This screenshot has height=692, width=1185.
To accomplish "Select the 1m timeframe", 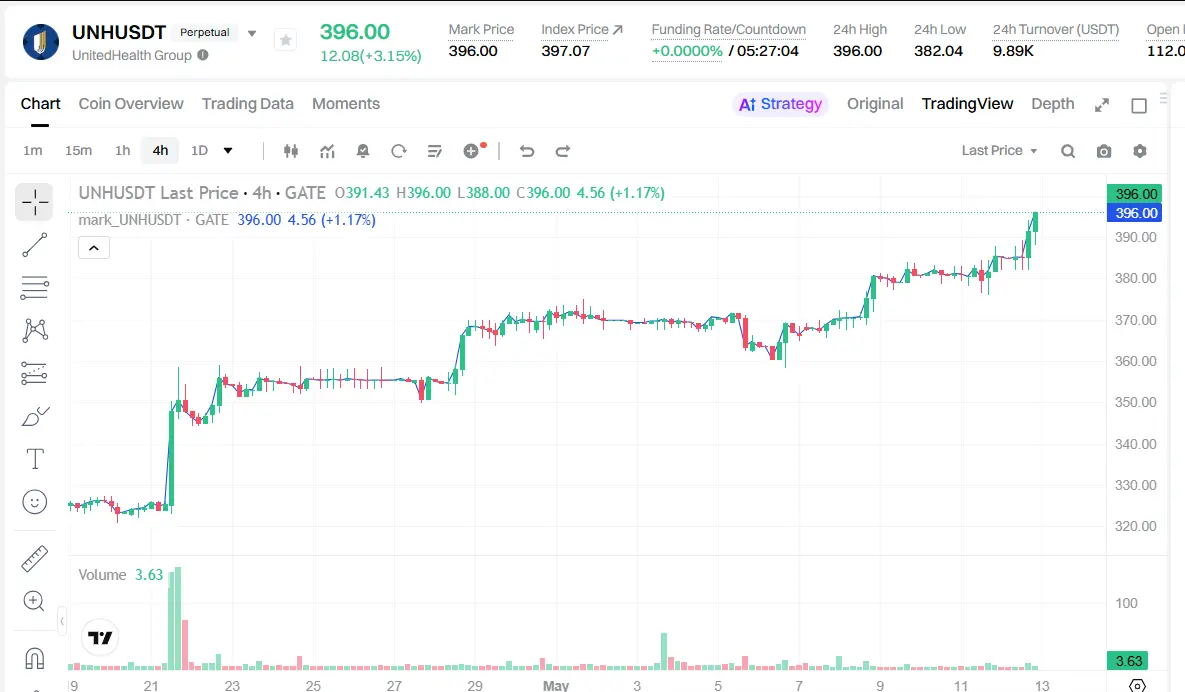I will click(32, 150).
